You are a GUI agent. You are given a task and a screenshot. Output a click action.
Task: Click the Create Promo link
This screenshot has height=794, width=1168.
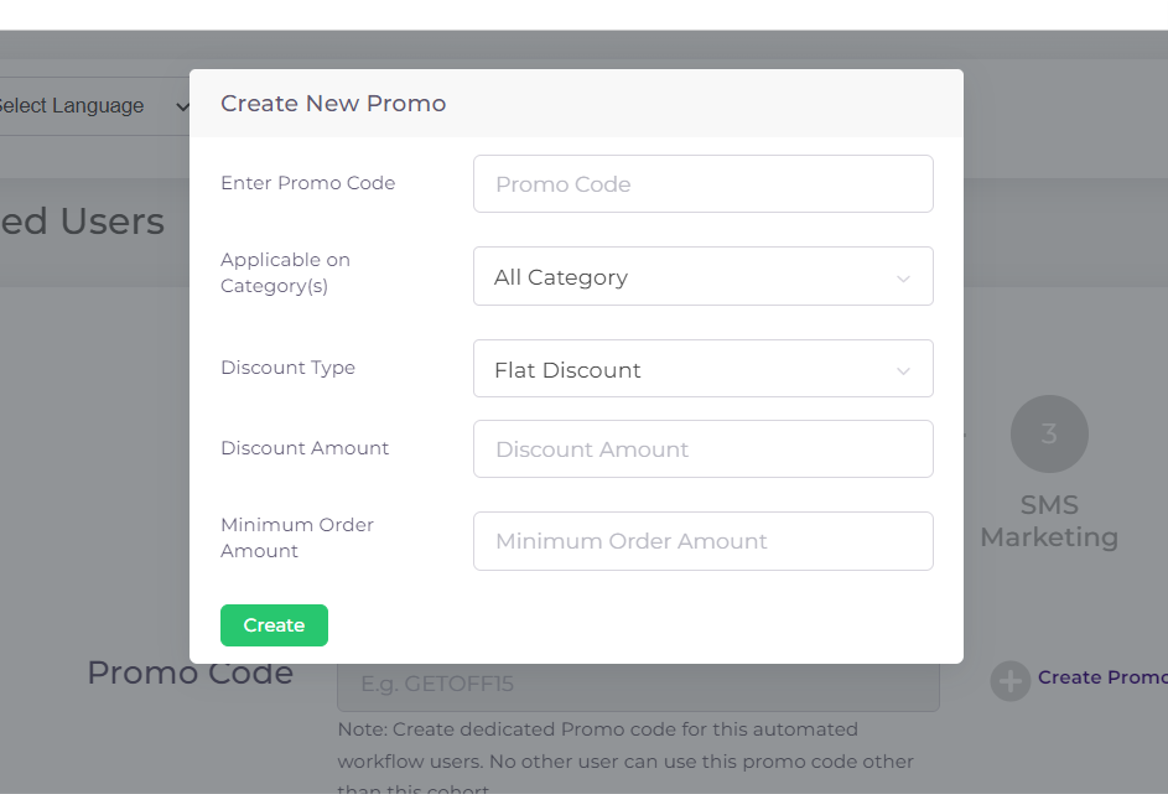[1101, 678]
